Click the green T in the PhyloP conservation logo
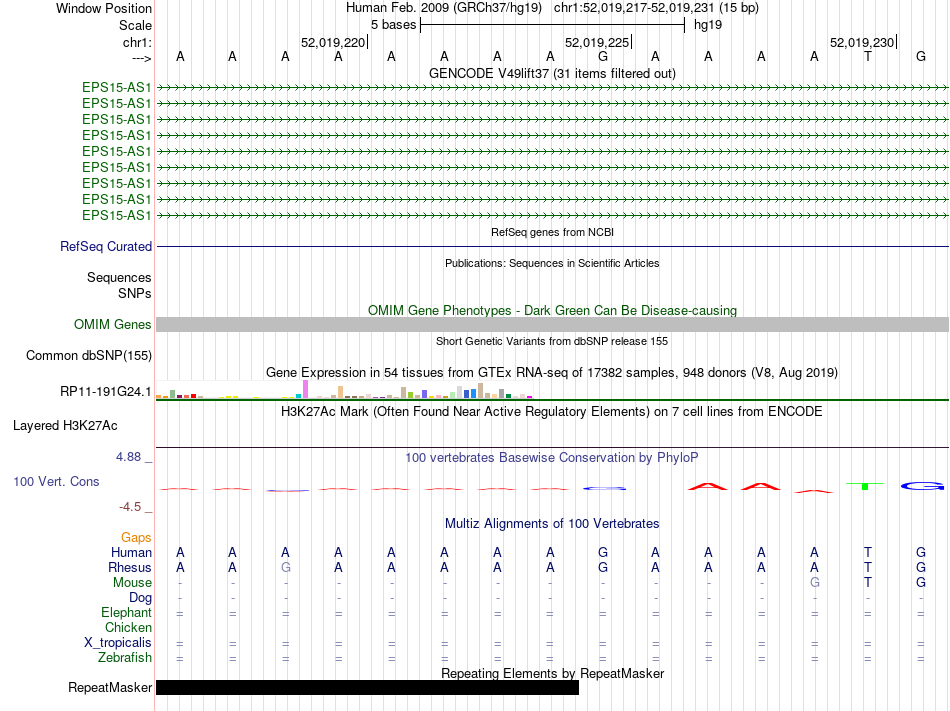The height and width of the screenshot is (711, 950). coord(865,486)
